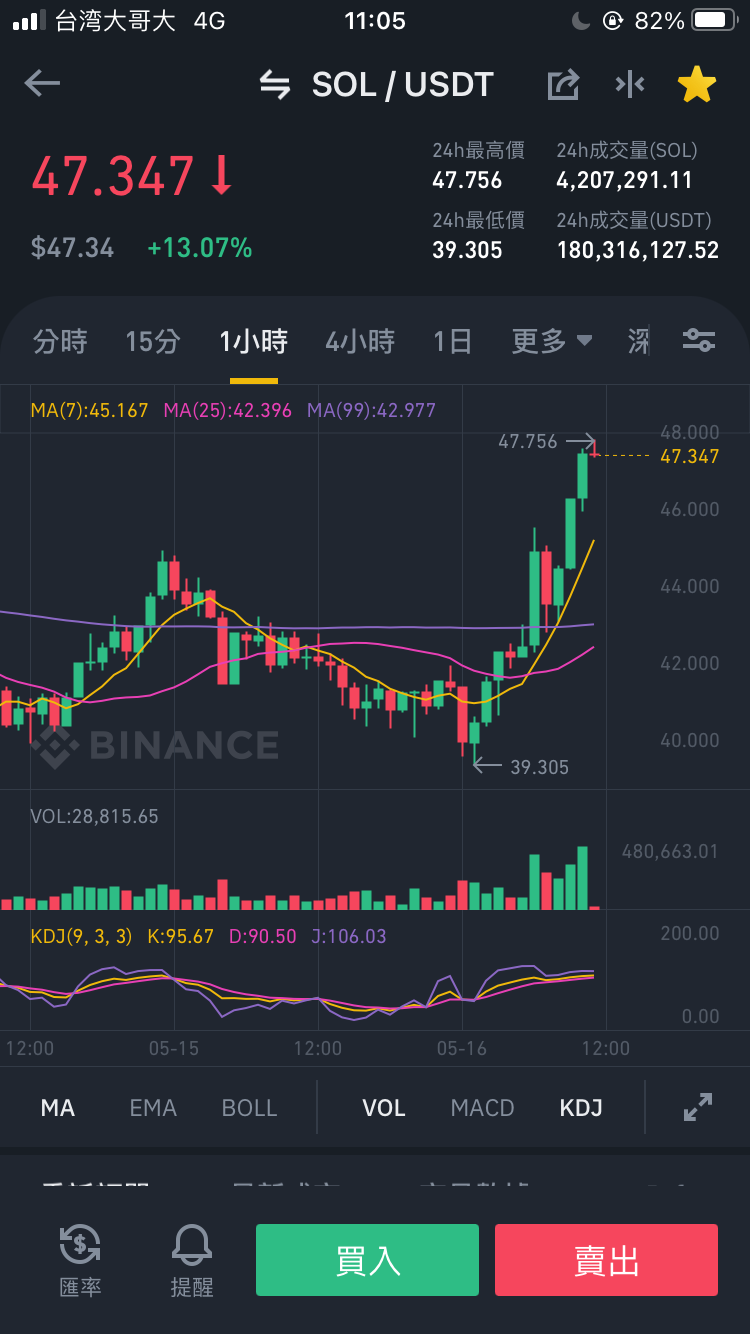Image resolution: width=750 pixels, height=1334 pixels.
Task: Toggle the BOLL indicator
Action: pos(249,1108)
